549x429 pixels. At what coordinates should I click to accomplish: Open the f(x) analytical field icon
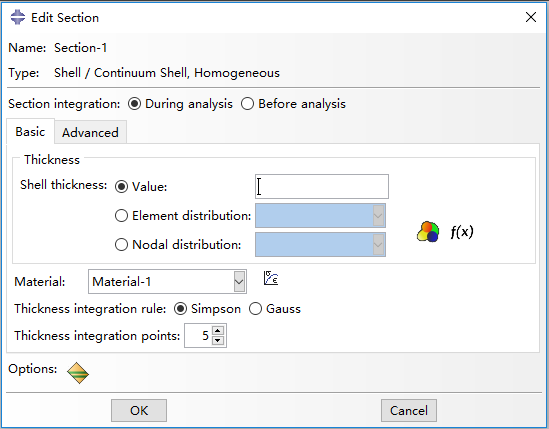tap(462, 231)
